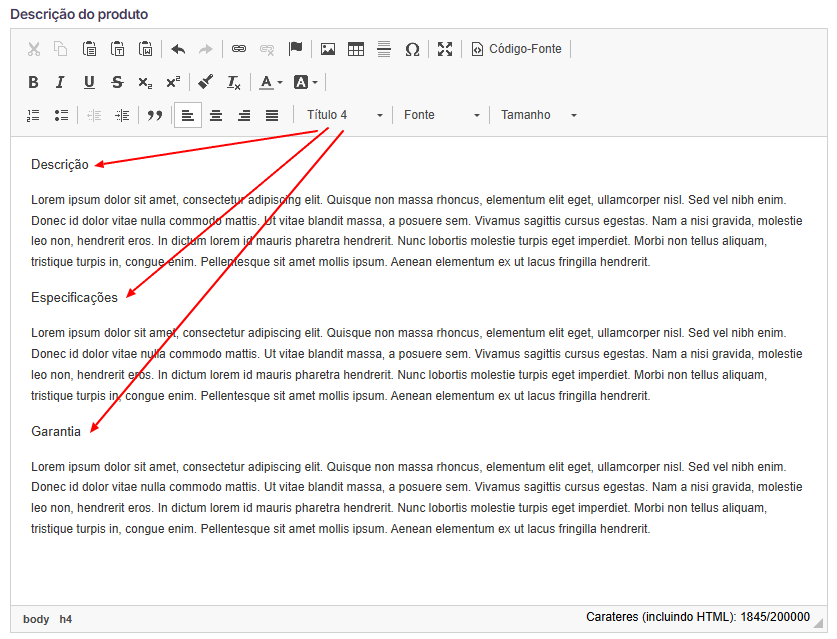Click the Garantia heading in editor
This screenshot has height=639, width=837.
(56, 431)
